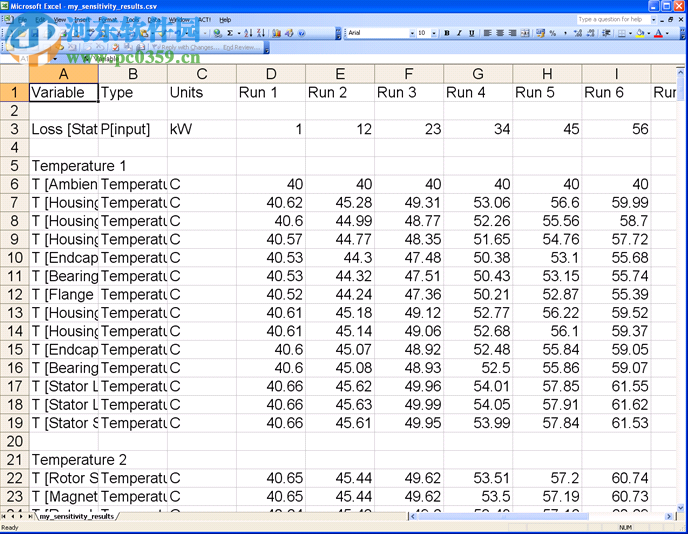
Task: Apply yellow Fill Color
Action: 640,33
